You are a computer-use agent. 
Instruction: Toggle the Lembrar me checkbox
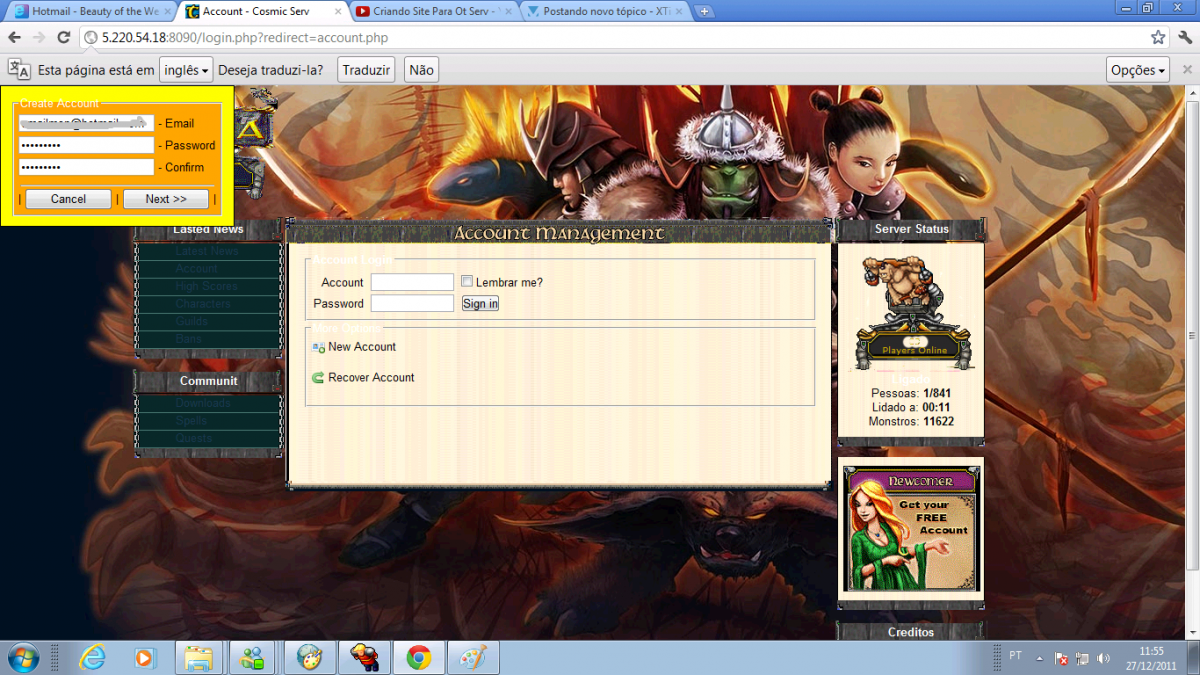point(467,282)
